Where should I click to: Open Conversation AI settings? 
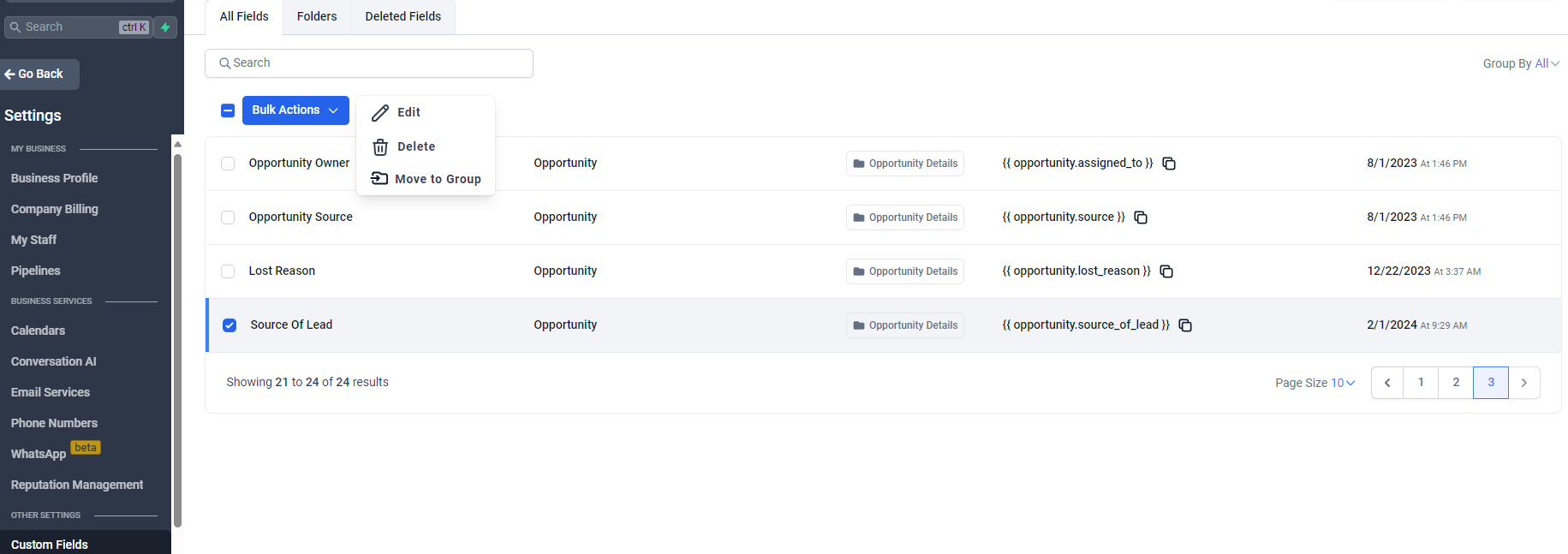click(54, 361)
